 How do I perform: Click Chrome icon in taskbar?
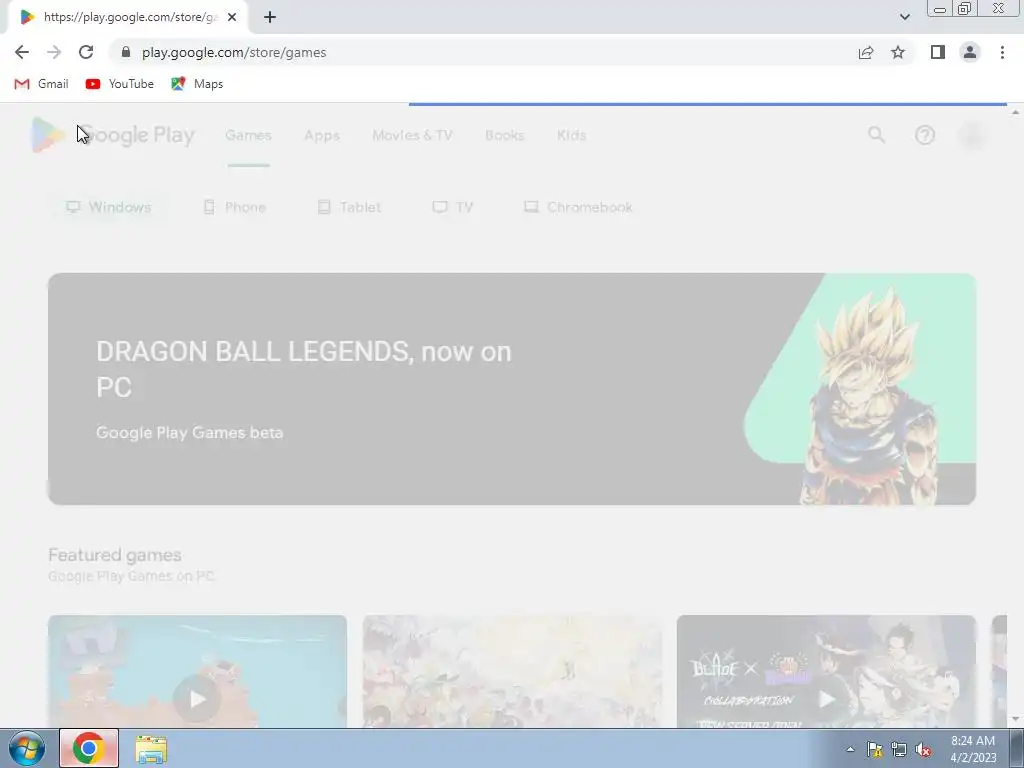click(89, 748)
